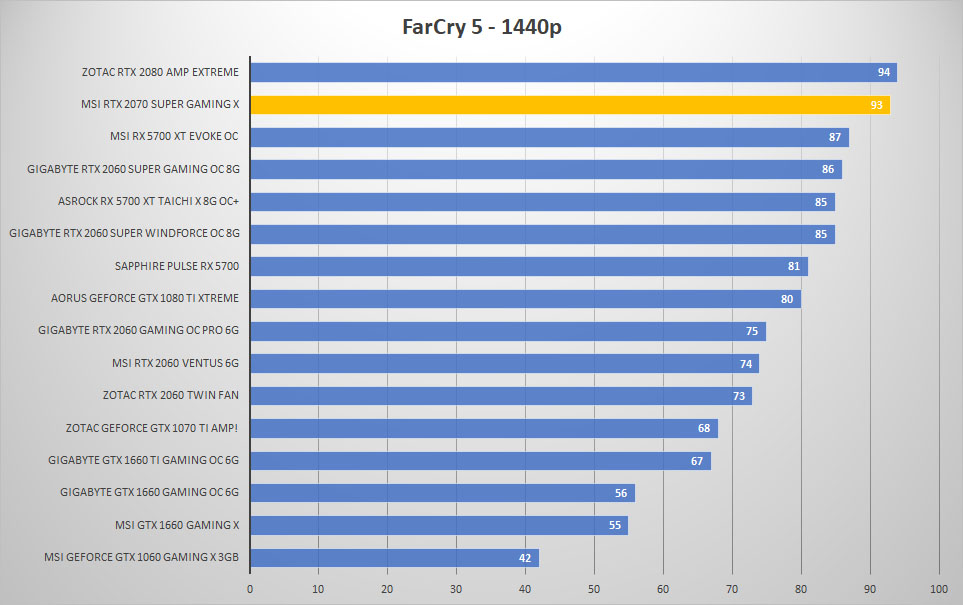
Task: Click GIGABYTE RTX 2060 SUPER GAMING OC 8G label
Action: tap(133, 169)
